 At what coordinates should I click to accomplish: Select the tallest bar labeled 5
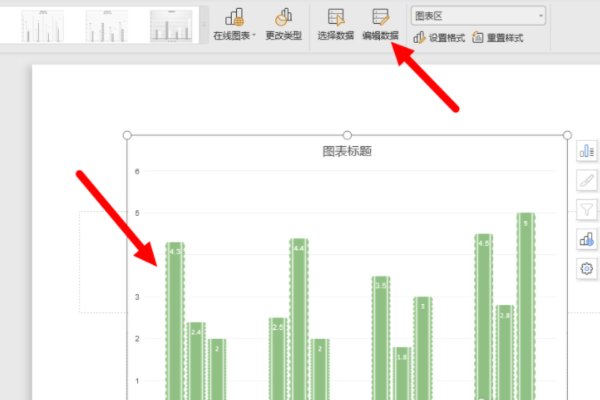pyautogui.click(x=526, y=307)
